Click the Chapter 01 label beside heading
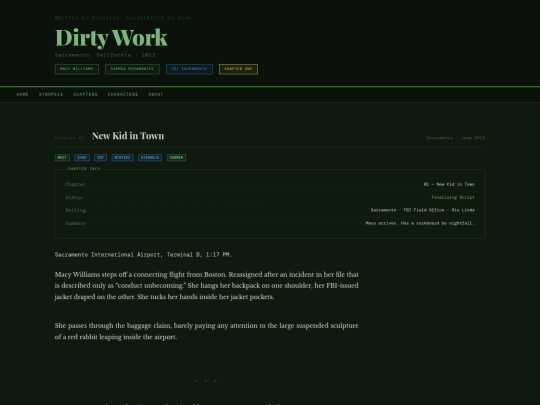Image resolution: width=540 pixels, height=405 pixels. (x=70, y=138)
